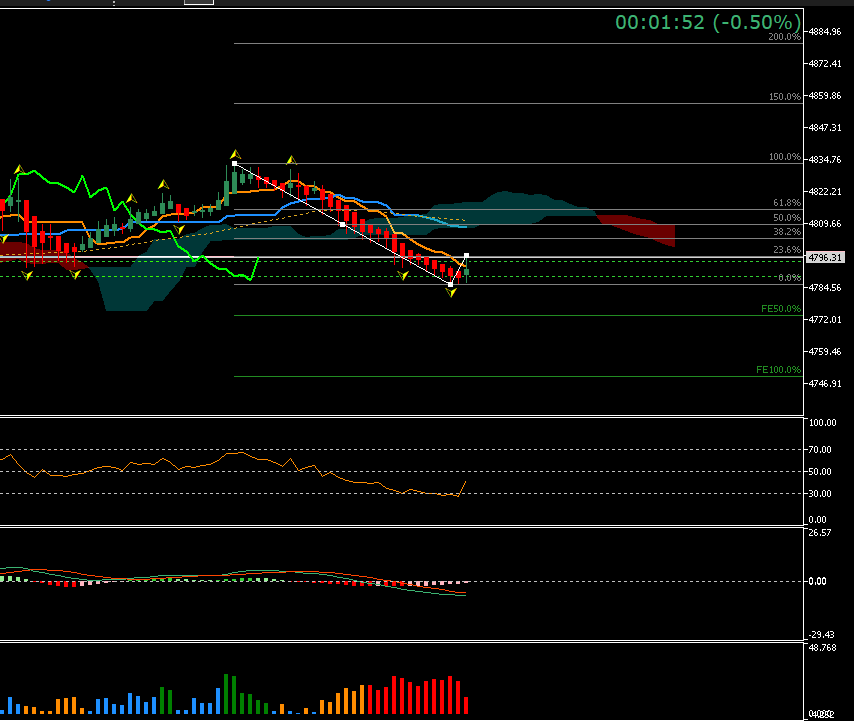
Task: Click the trendline end anchor at the 0.0% level
Action: pos(450,284)
